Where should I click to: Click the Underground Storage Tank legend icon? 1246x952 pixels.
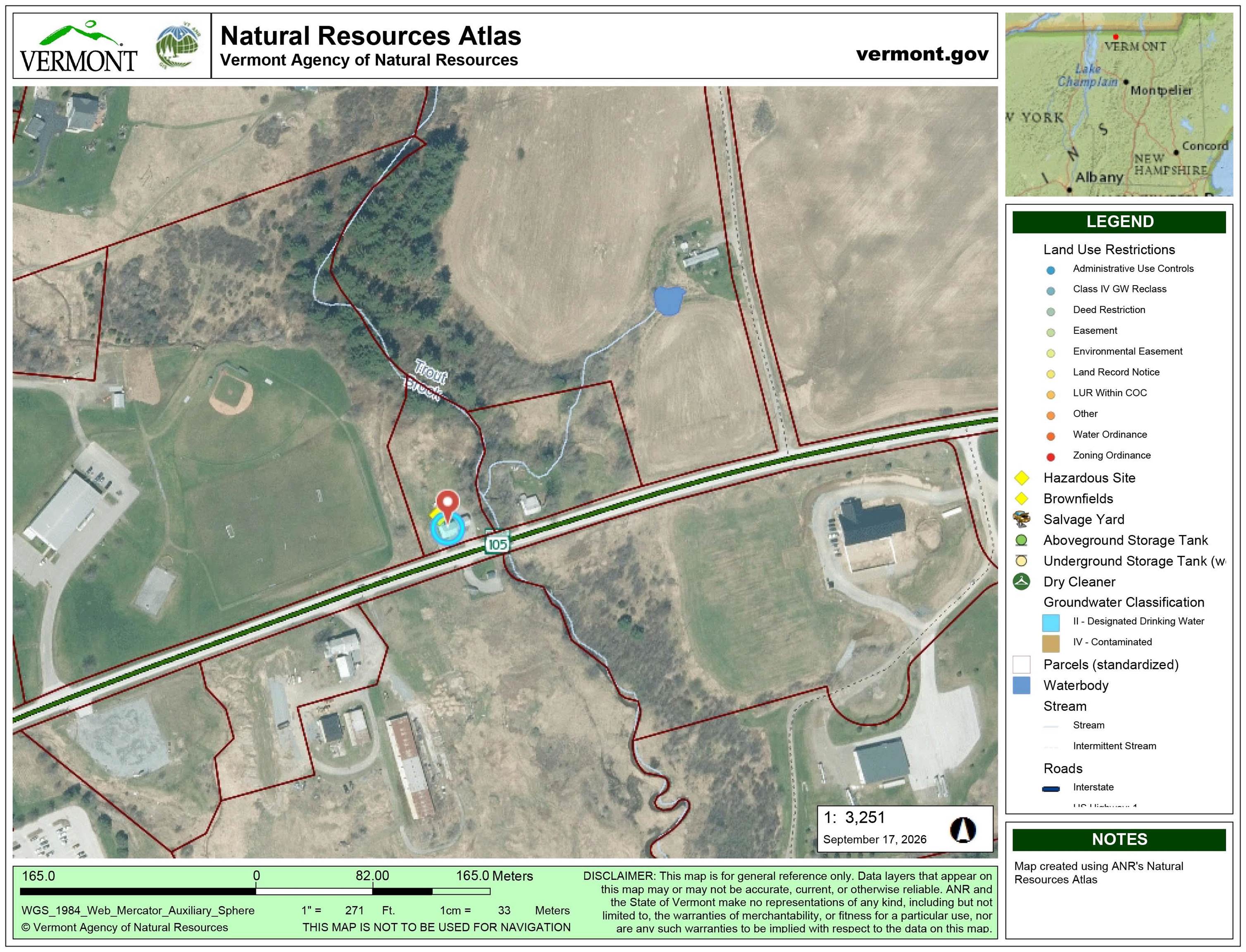(x=1021, y=561)
